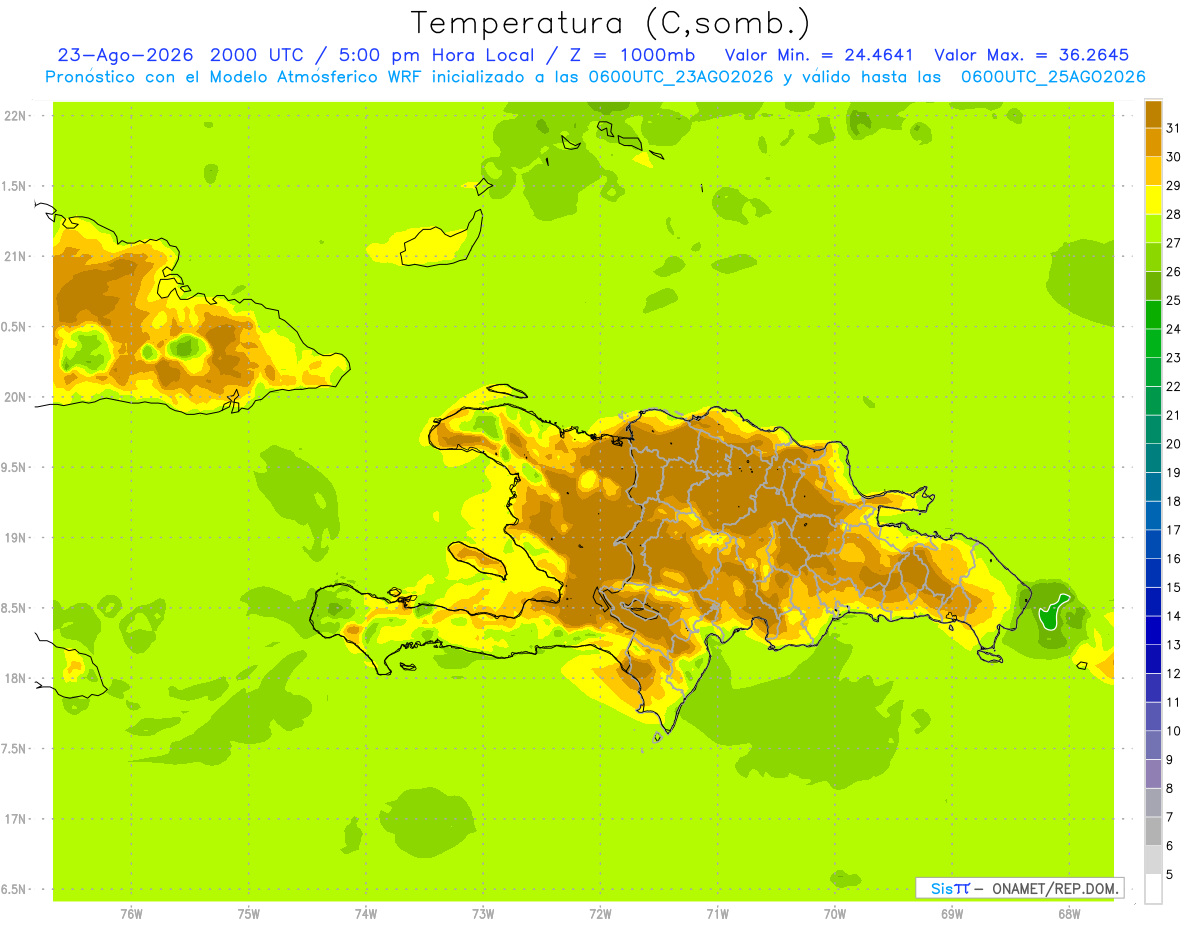
Task: Click the title "Temperatura (C,somb.)"
Action: (x=611, y=23)
